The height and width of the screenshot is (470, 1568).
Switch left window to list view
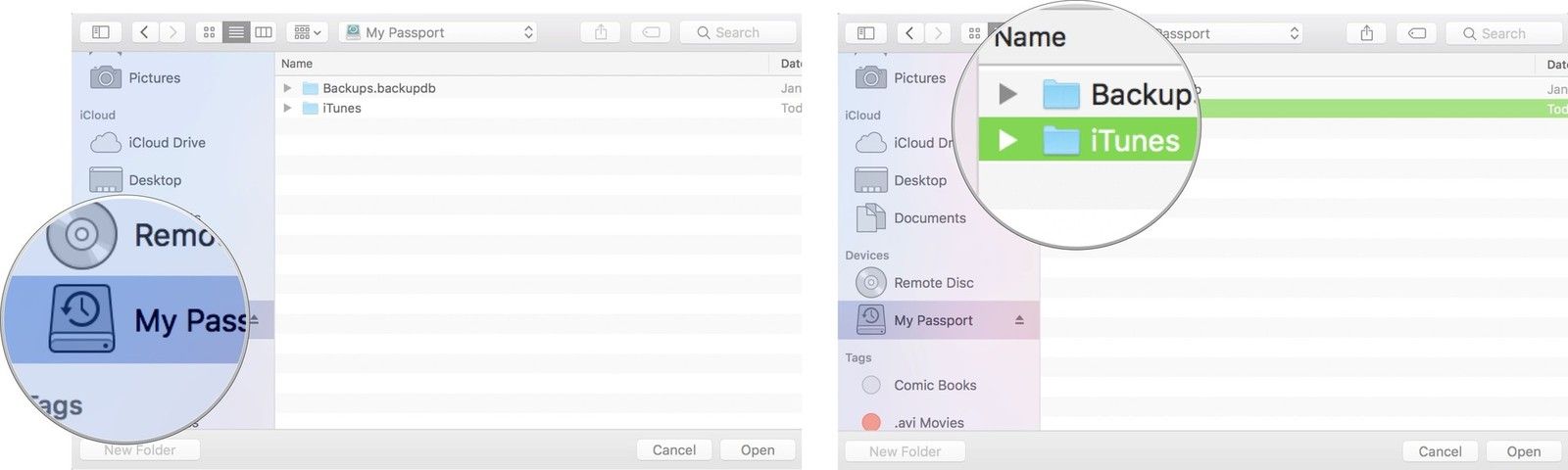236,32
